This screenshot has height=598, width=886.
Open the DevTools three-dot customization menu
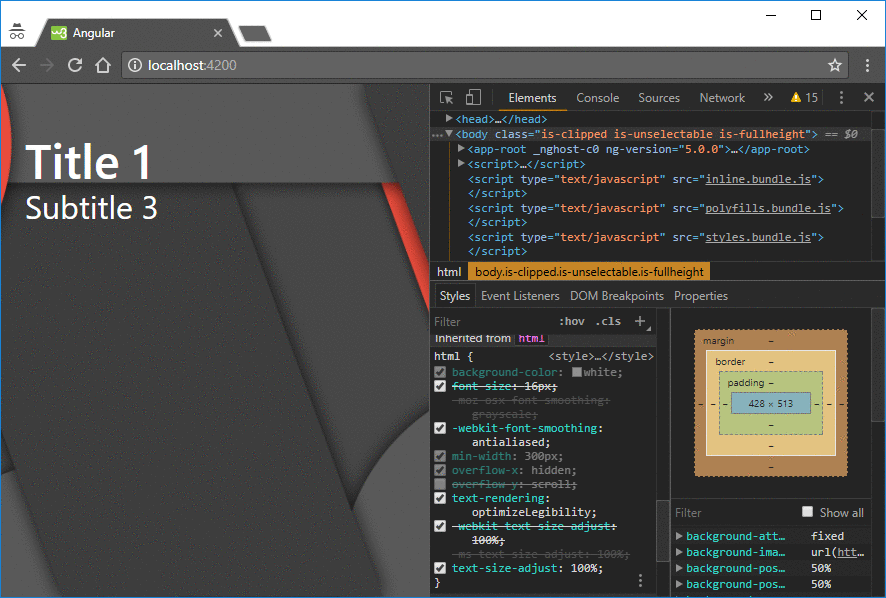(842, 97)
